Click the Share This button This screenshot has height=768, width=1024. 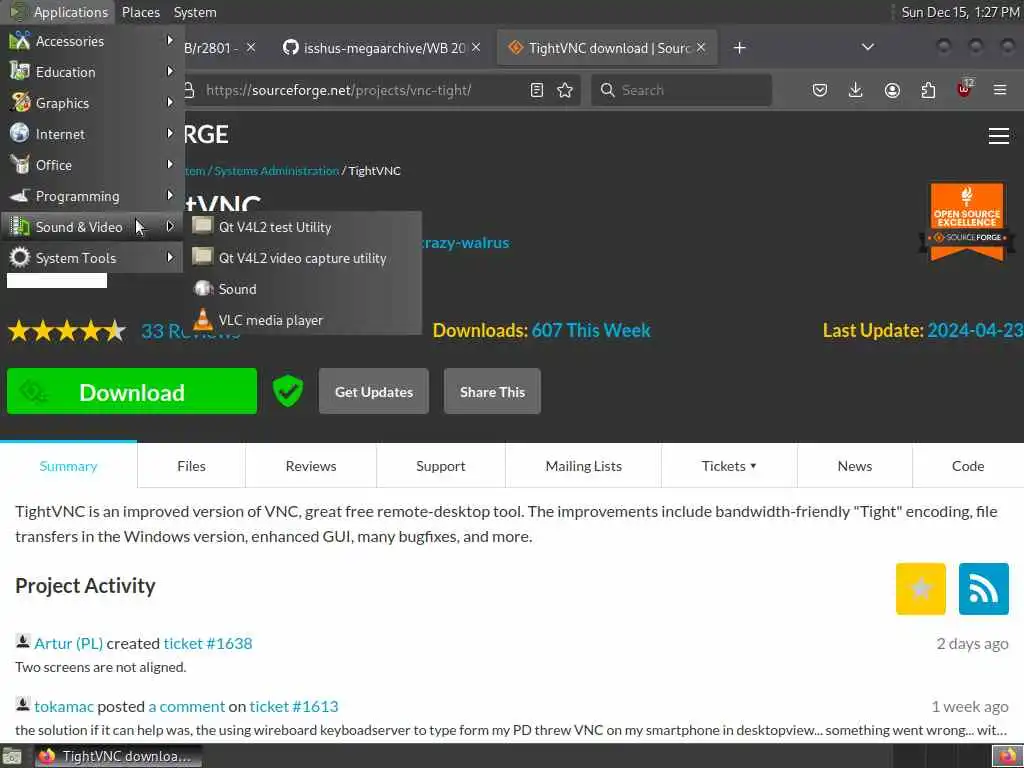tap(492, 391)
